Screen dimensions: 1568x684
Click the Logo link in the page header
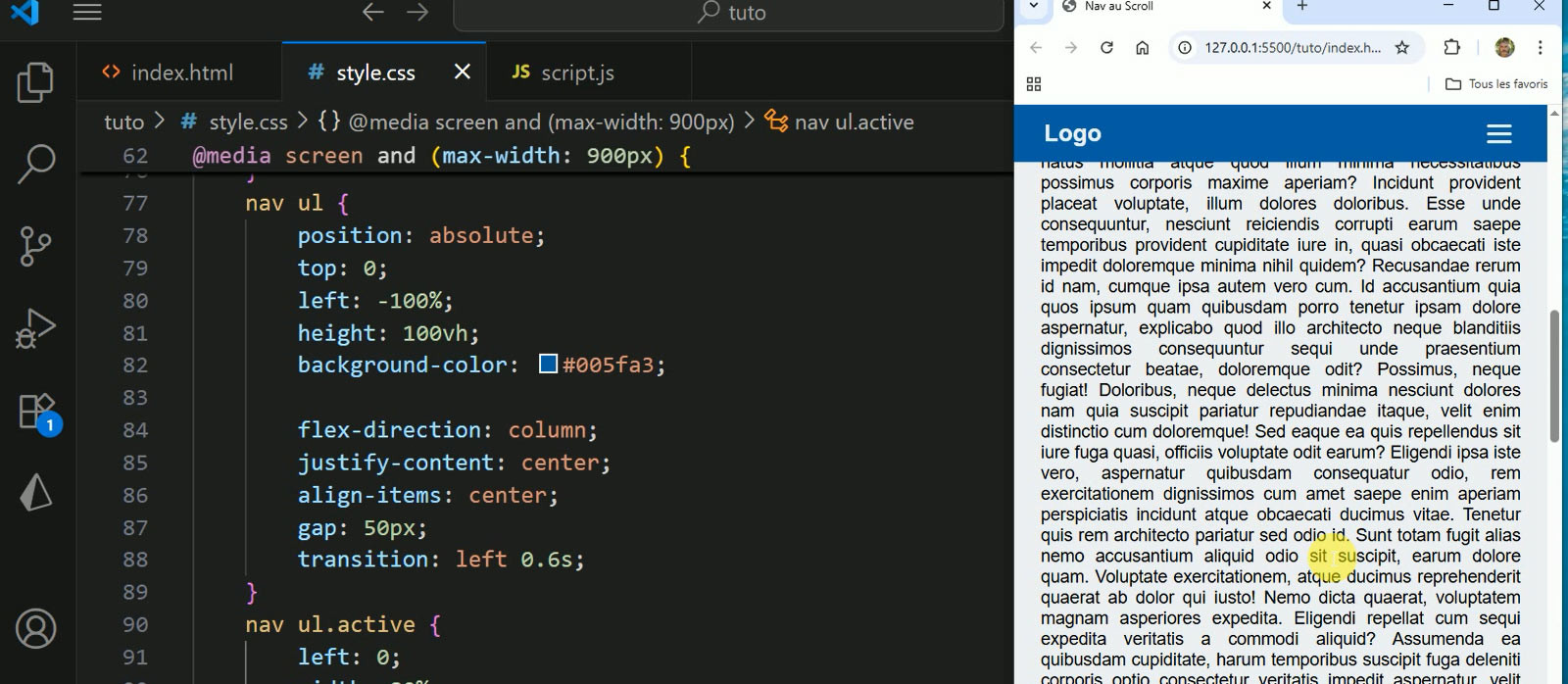click(x=1072, y=133)
